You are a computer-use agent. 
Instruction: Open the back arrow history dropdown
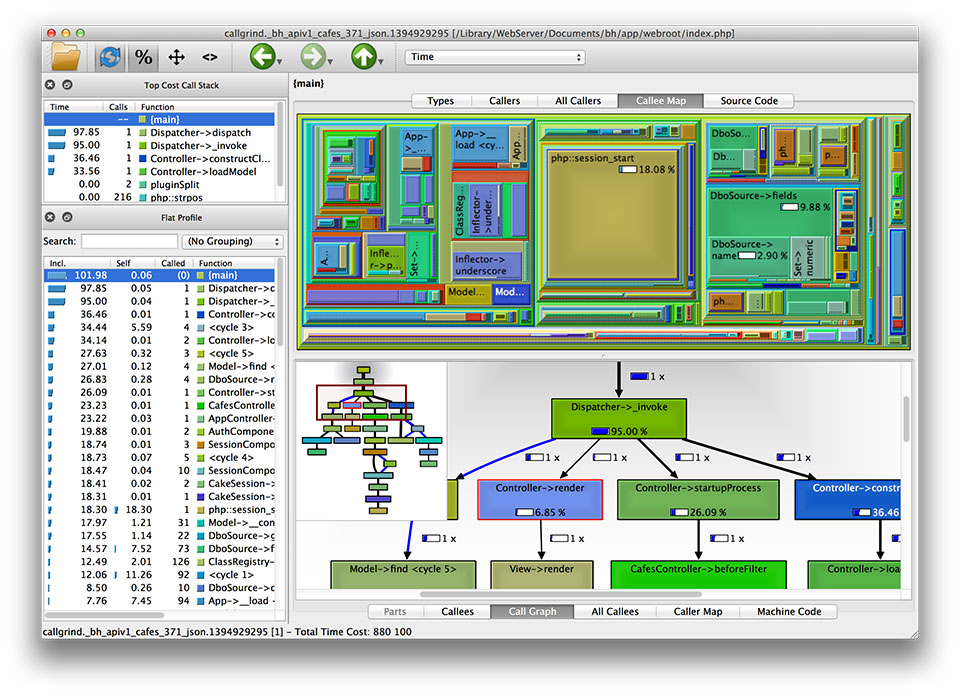click(x=280, y=62)
